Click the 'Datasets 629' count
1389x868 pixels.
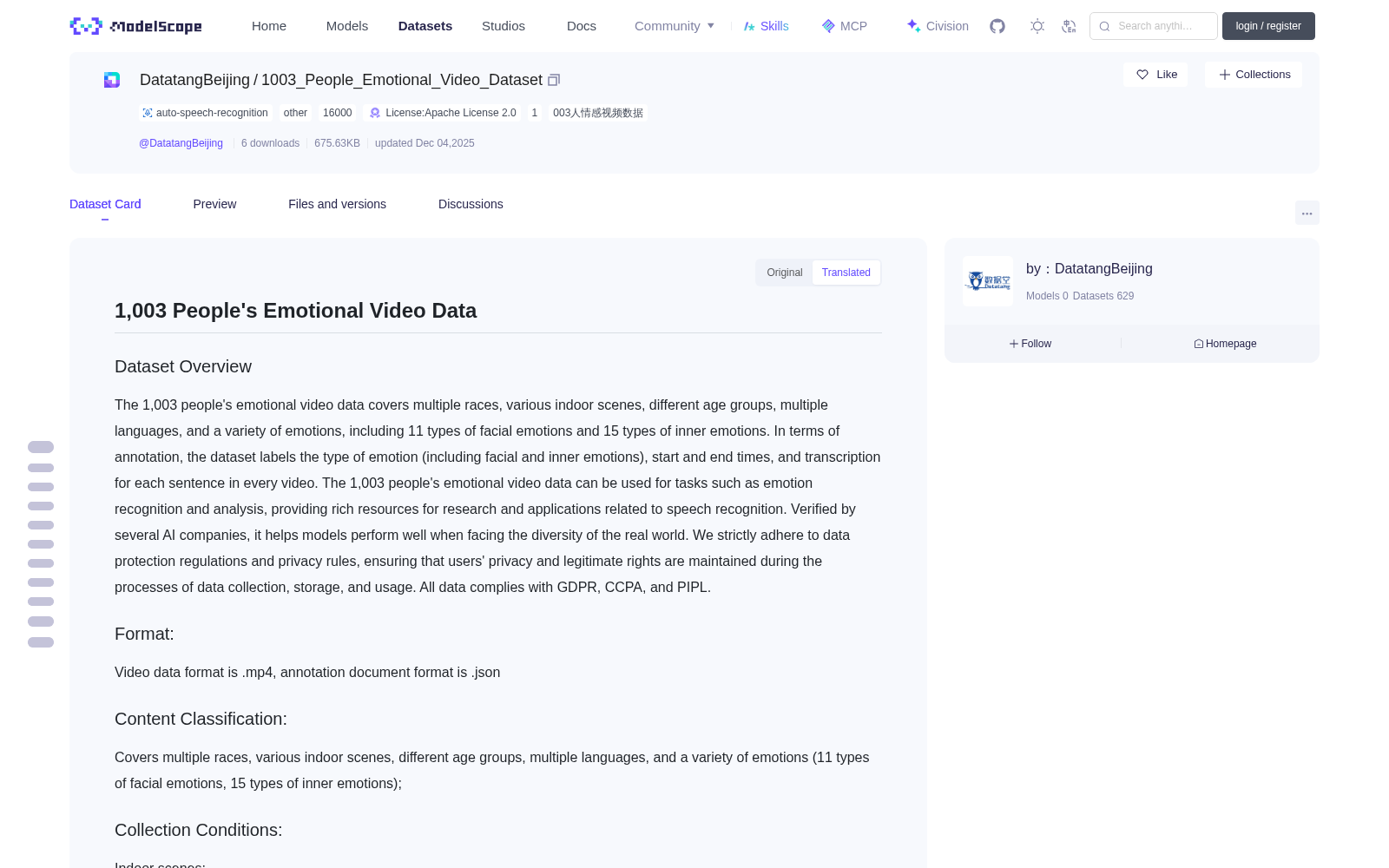click(x=1103, y=296)
